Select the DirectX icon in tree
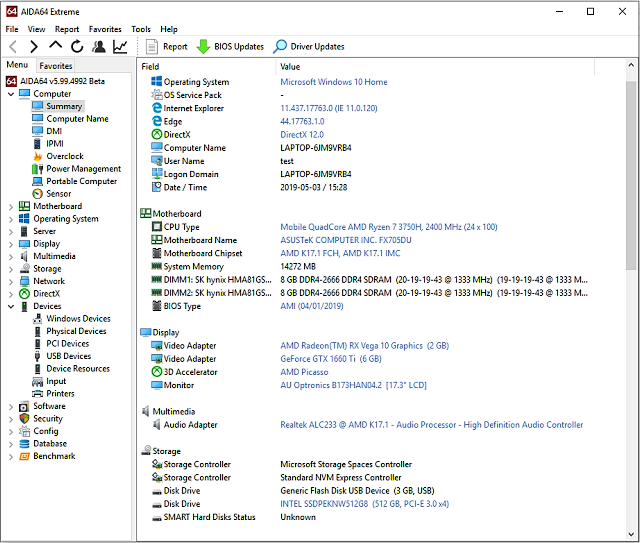640x543 pixels. (x=24, y=294)
